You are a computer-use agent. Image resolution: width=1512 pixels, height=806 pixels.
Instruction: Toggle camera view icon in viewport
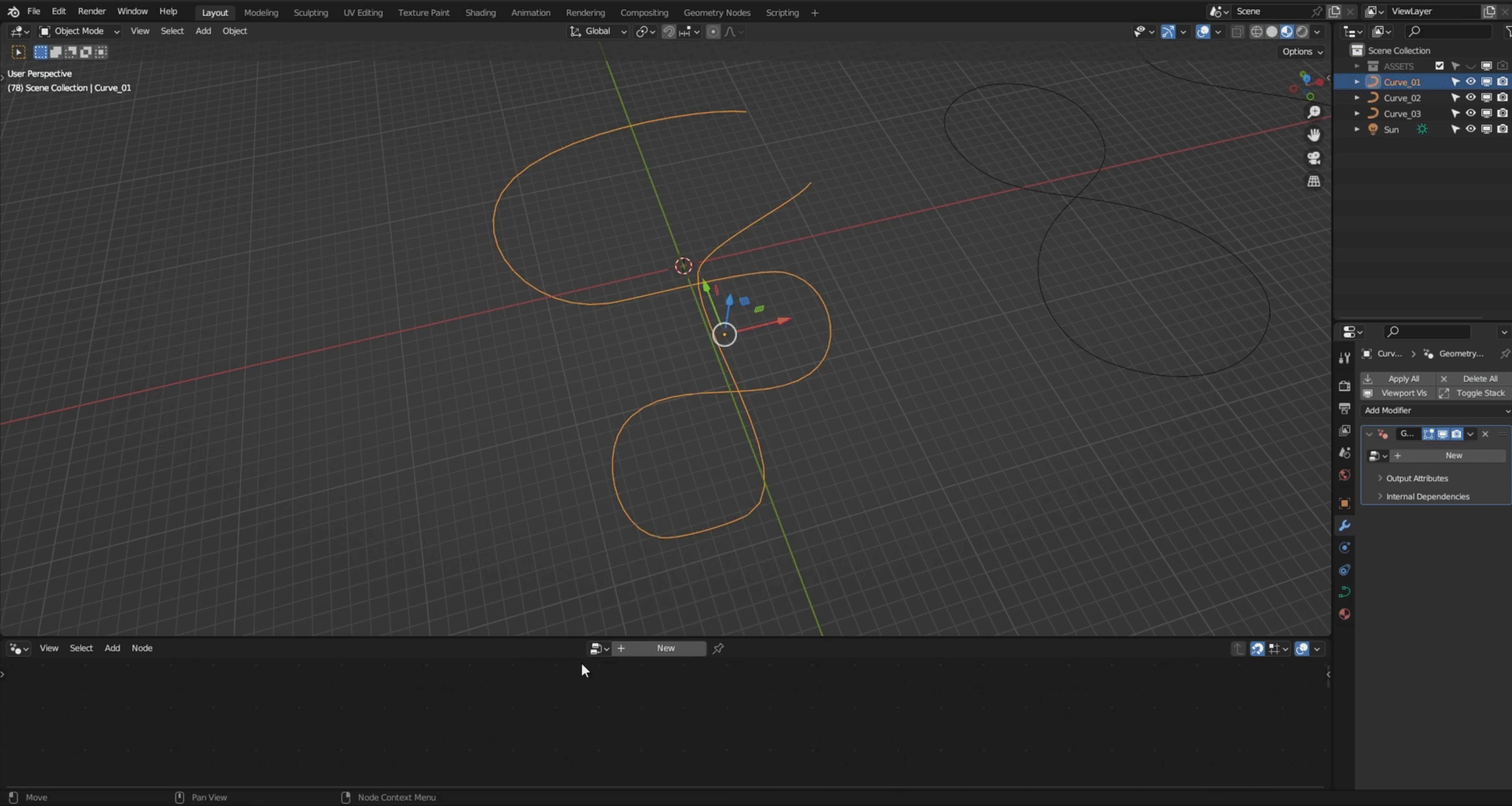coord(1314,158)
